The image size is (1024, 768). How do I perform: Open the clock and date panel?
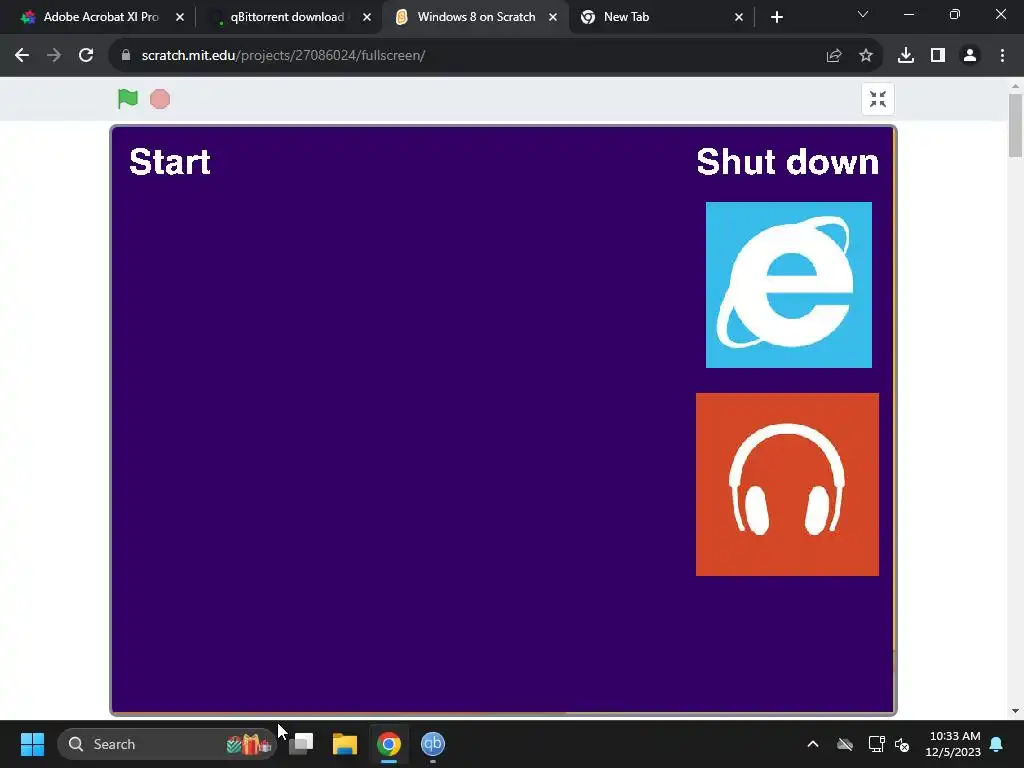click(x=953, y=744)
